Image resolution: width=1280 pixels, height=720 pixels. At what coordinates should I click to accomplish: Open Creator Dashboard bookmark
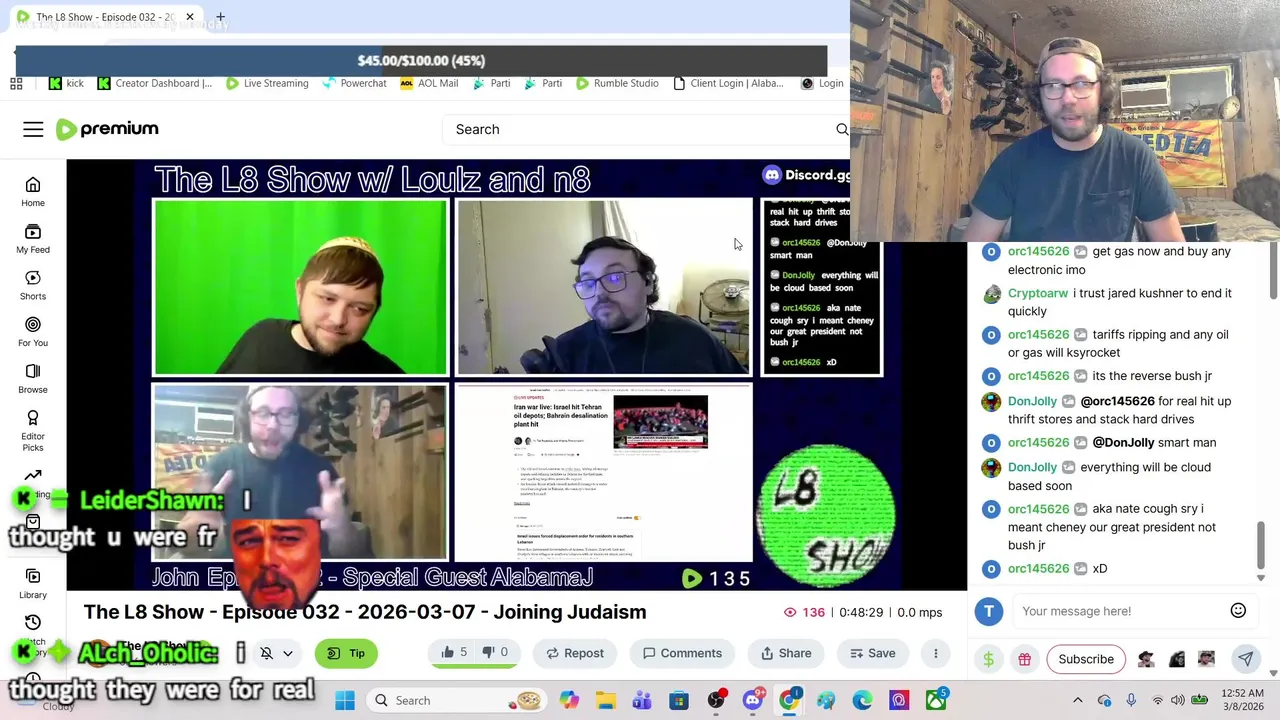coord(154,83)
